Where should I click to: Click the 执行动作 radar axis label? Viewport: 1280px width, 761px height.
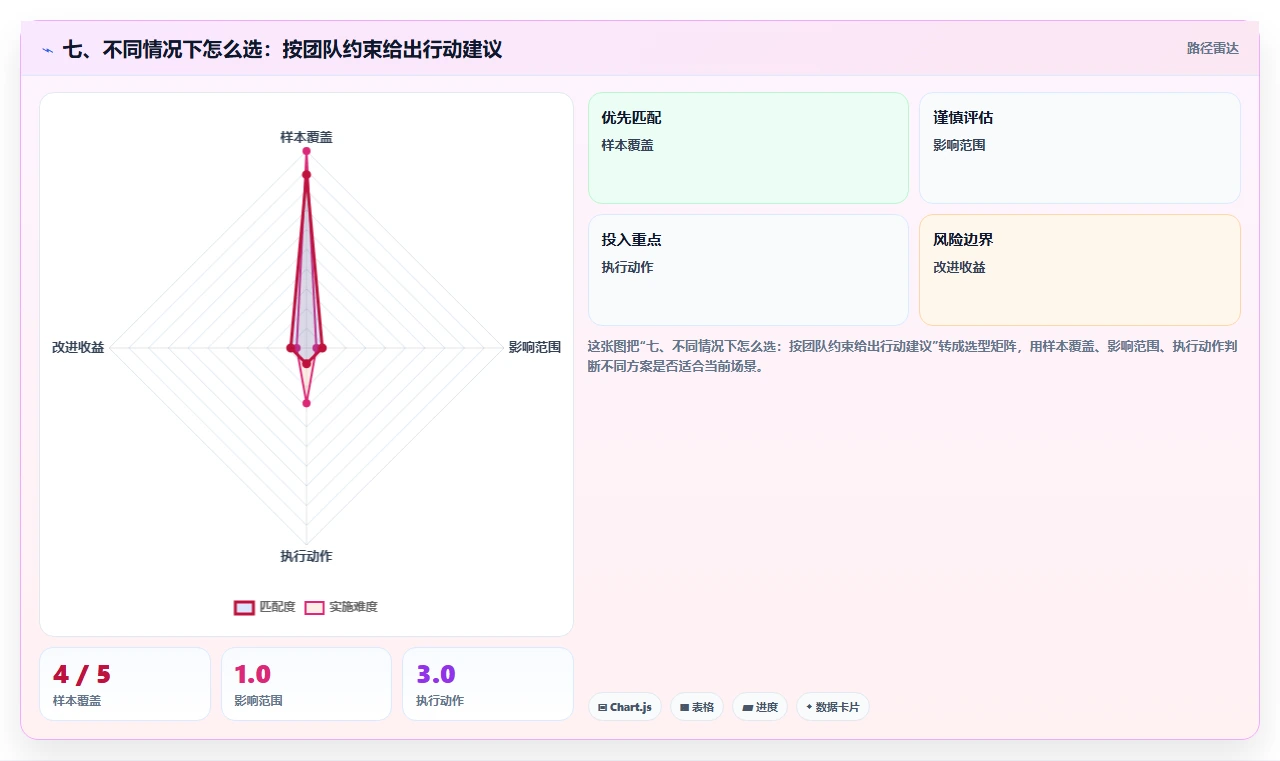click(306, 556)
